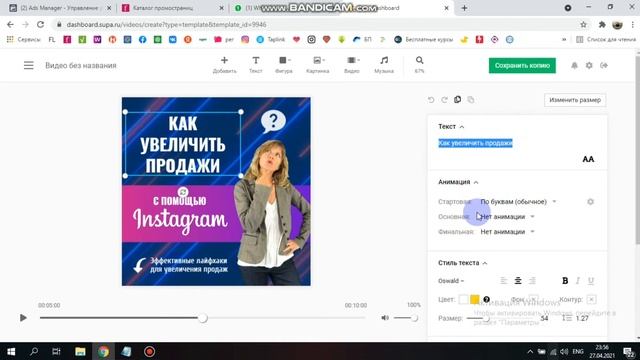The width and height of the screenshot is (640, 360).
Task: Align text center
Action: tap(518, 281)
